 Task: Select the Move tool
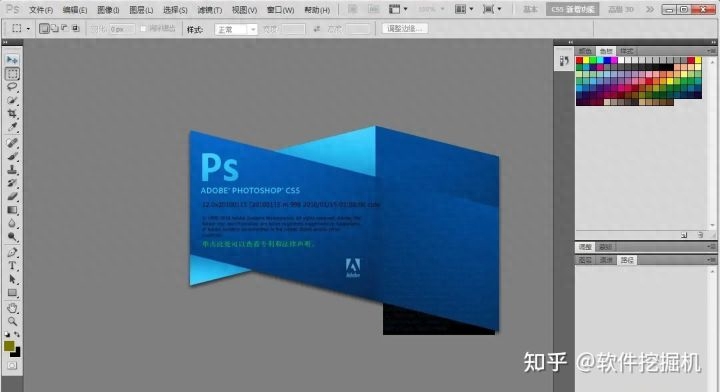click(x=12, y=60)
